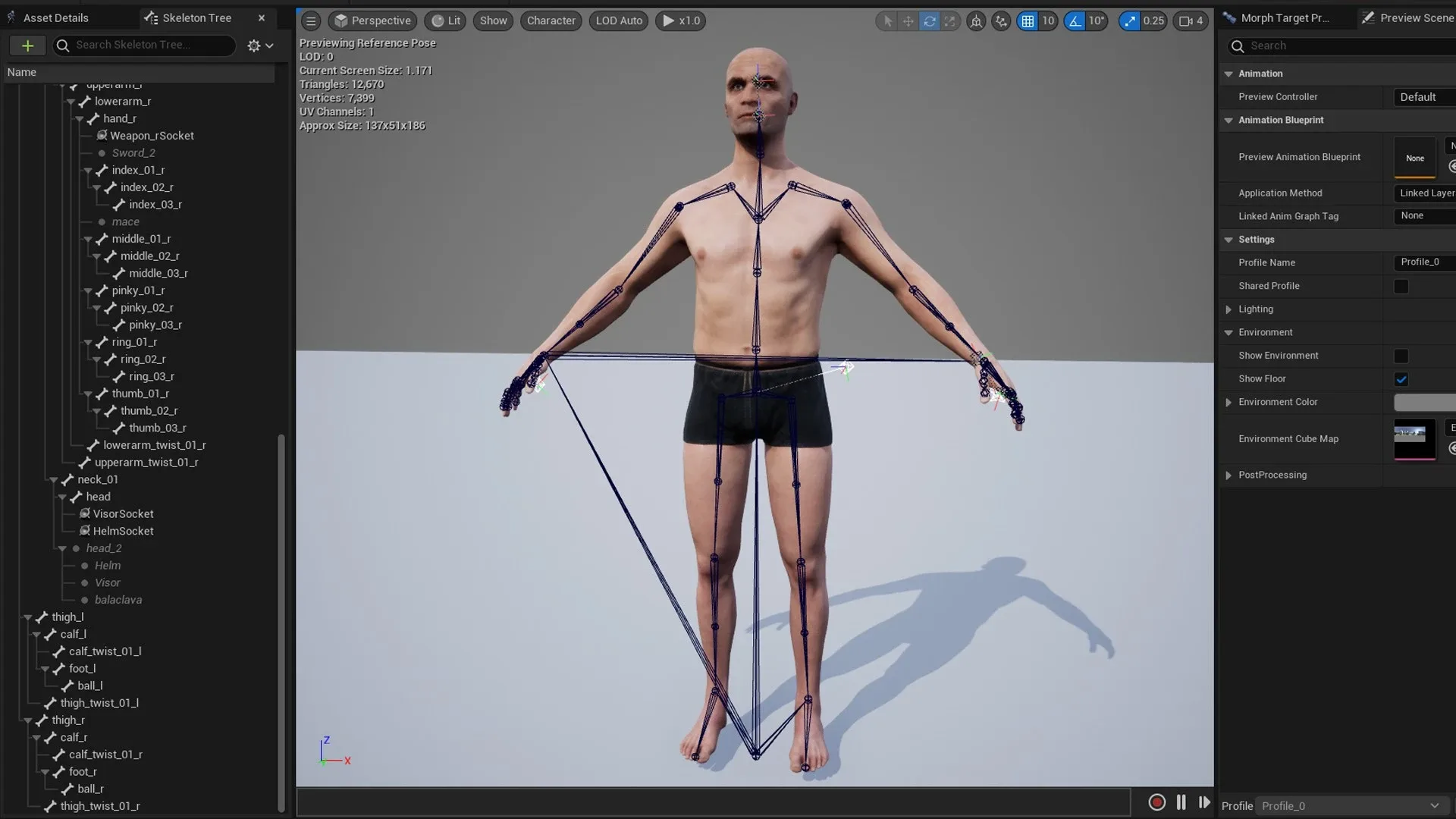Click the red record animation button

(x=1156, y=802)
